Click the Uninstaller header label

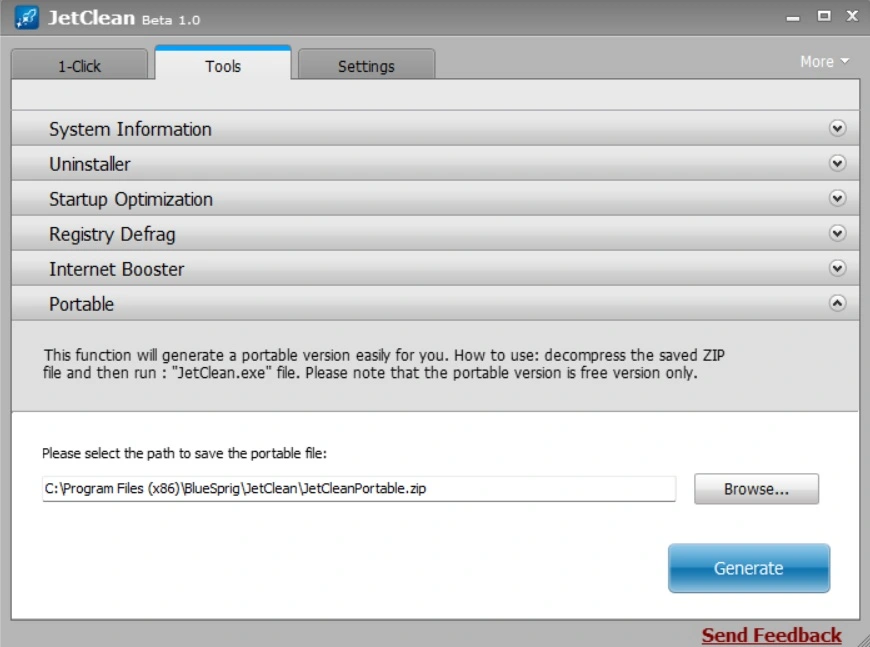[90, 164]
